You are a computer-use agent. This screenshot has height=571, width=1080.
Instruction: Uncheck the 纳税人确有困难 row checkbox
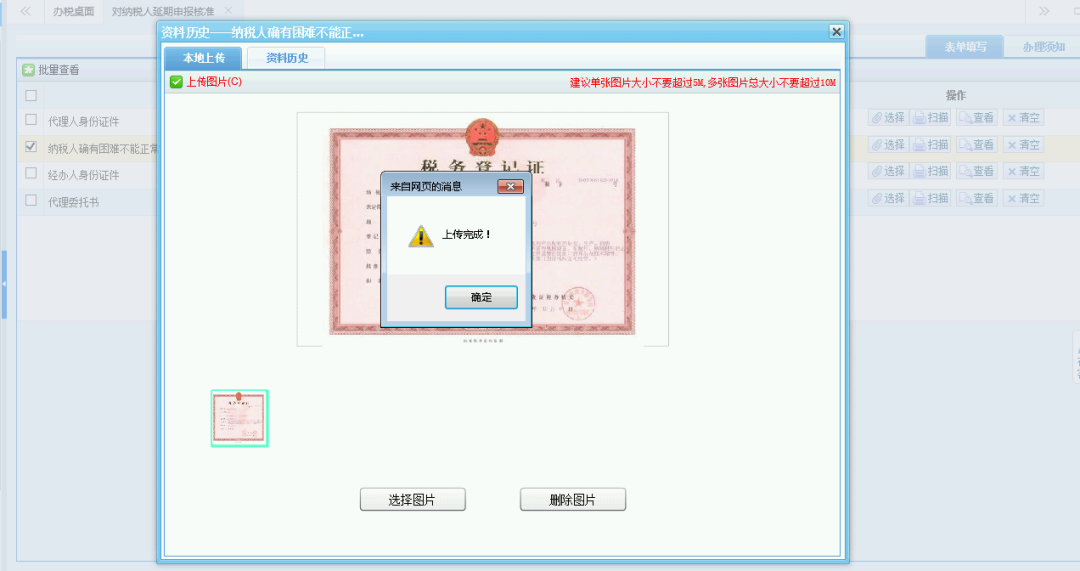[x=31, y=147]
